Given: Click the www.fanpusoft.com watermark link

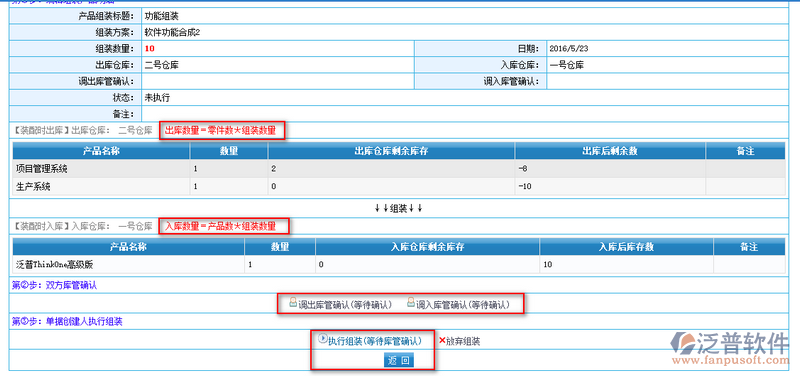Looking at the screenshot, I should pyautogui.click(x=731, y=360).
